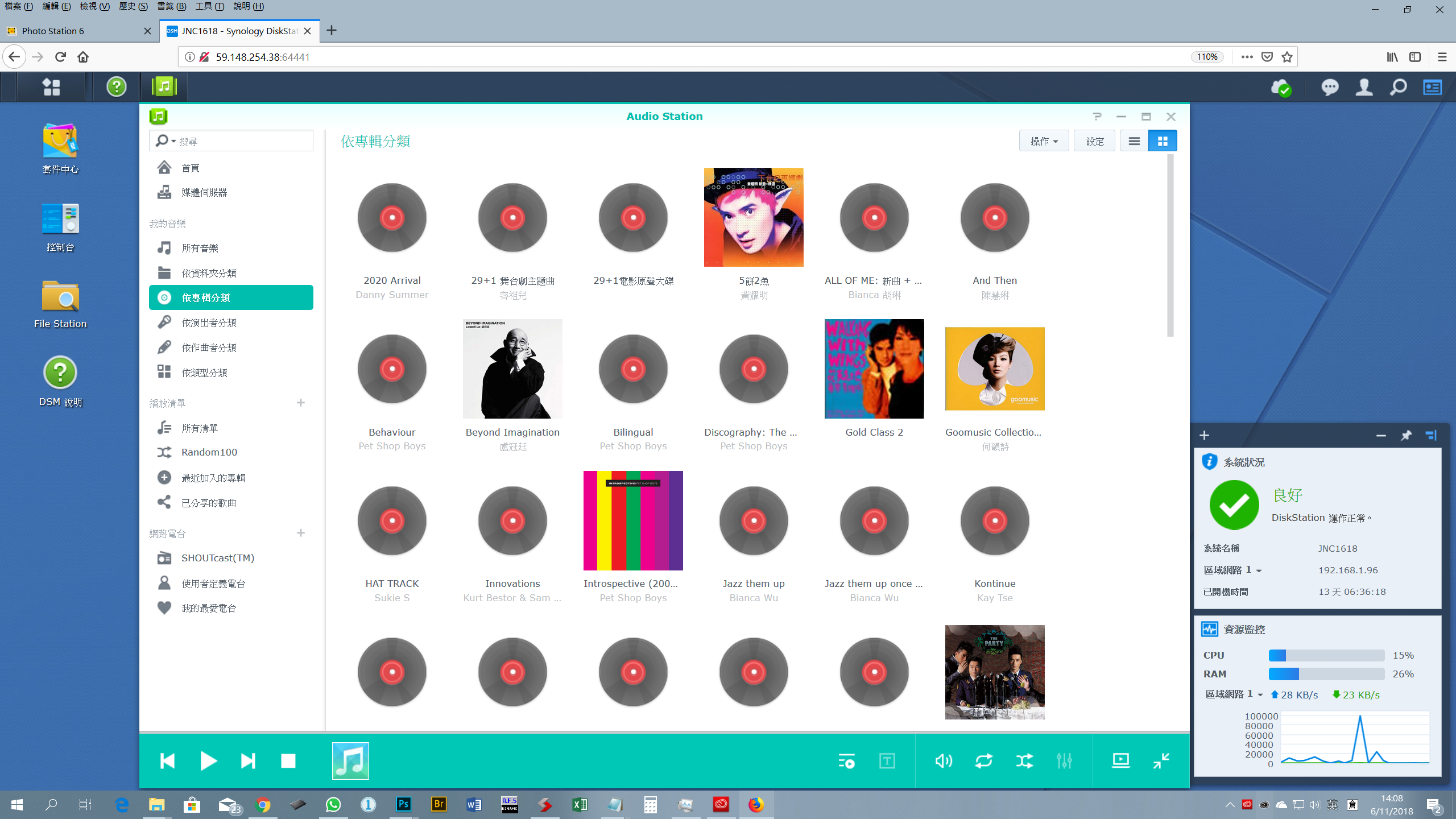Pin the widget panel
This screenshot has width=1456, height=819.
pyautogui.click(x=1406, y=436)
